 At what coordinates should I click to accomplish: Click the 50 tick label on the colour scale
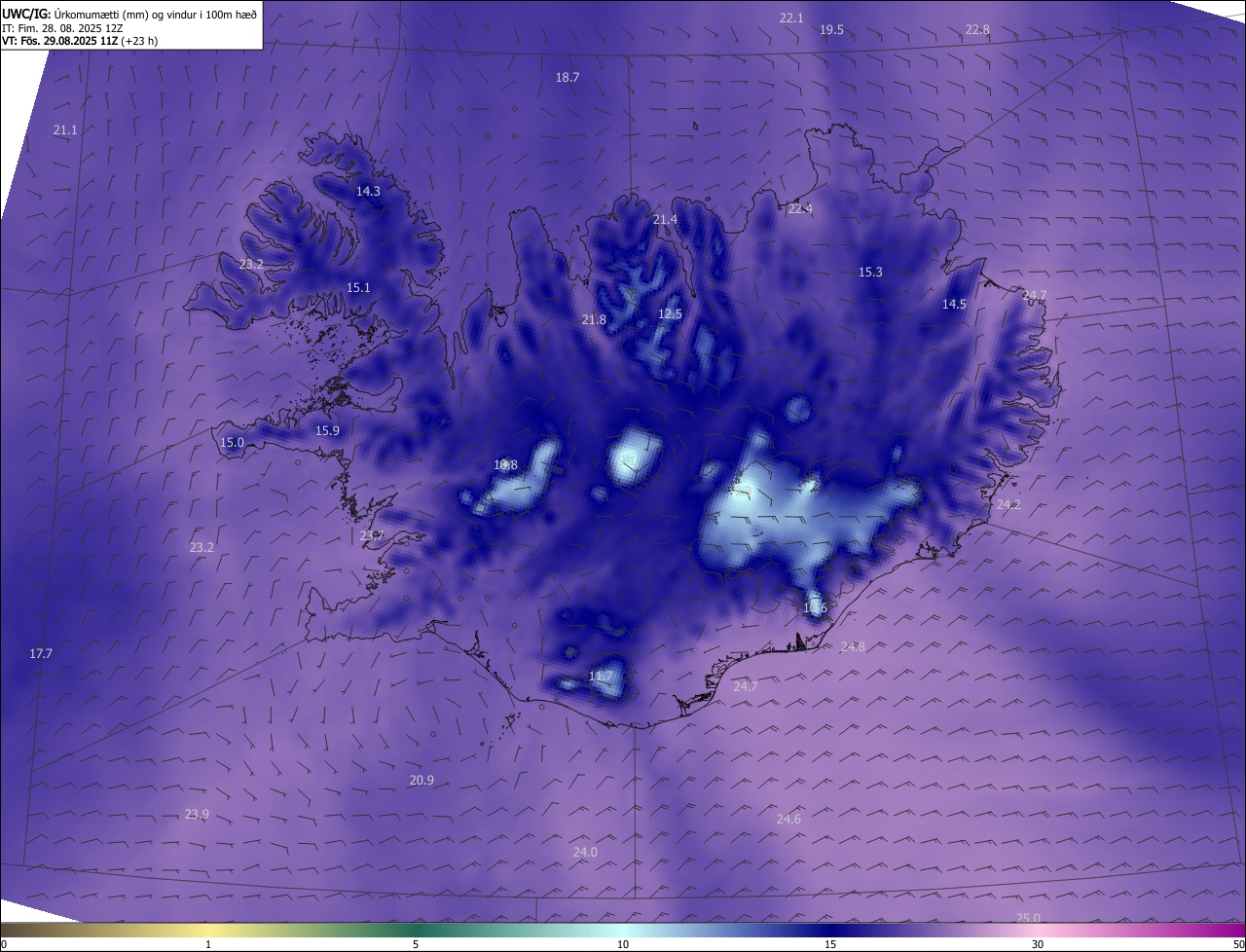1238,944
